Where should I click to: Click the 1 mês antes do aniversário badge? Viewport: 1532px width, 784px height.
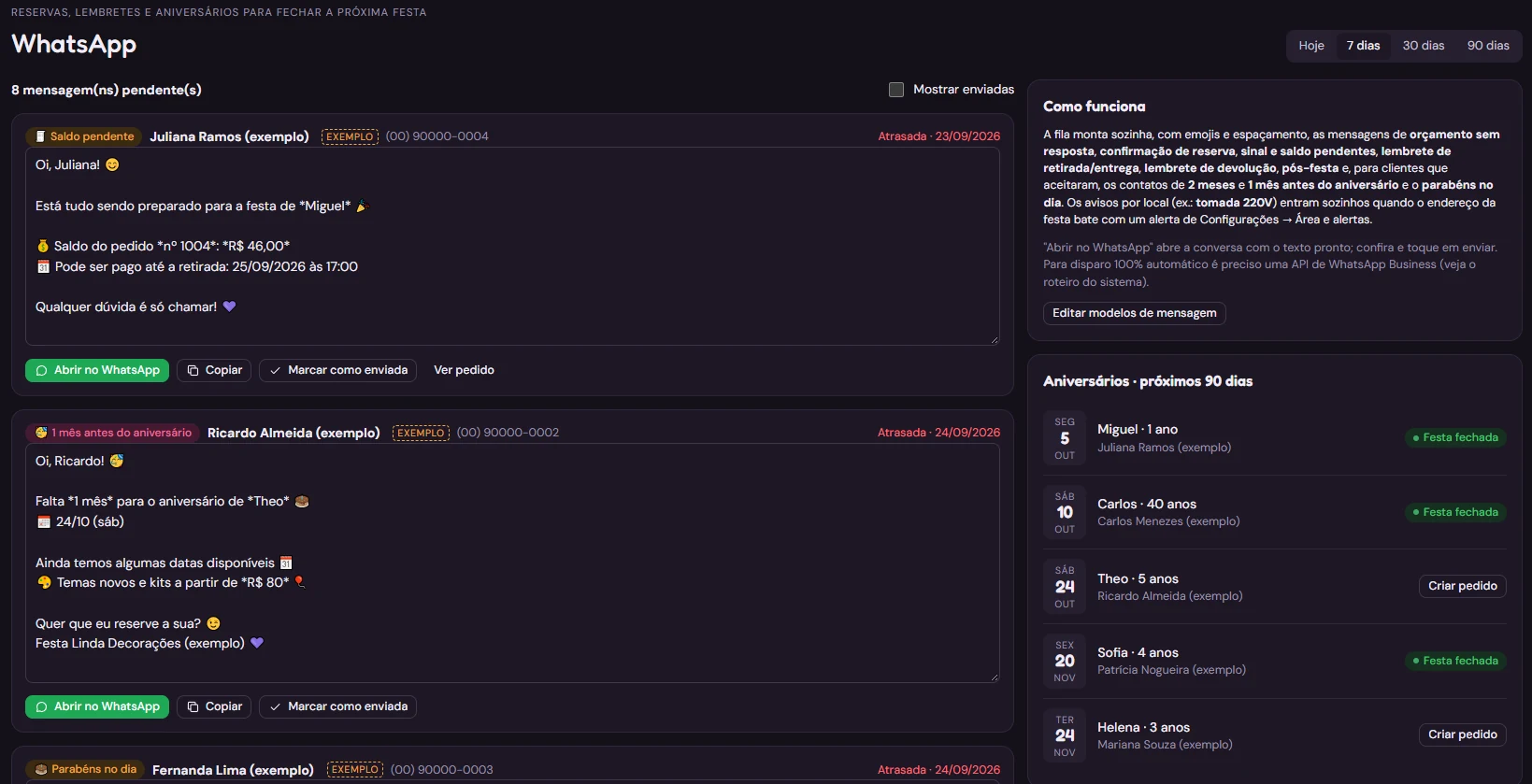click(112, 433)
